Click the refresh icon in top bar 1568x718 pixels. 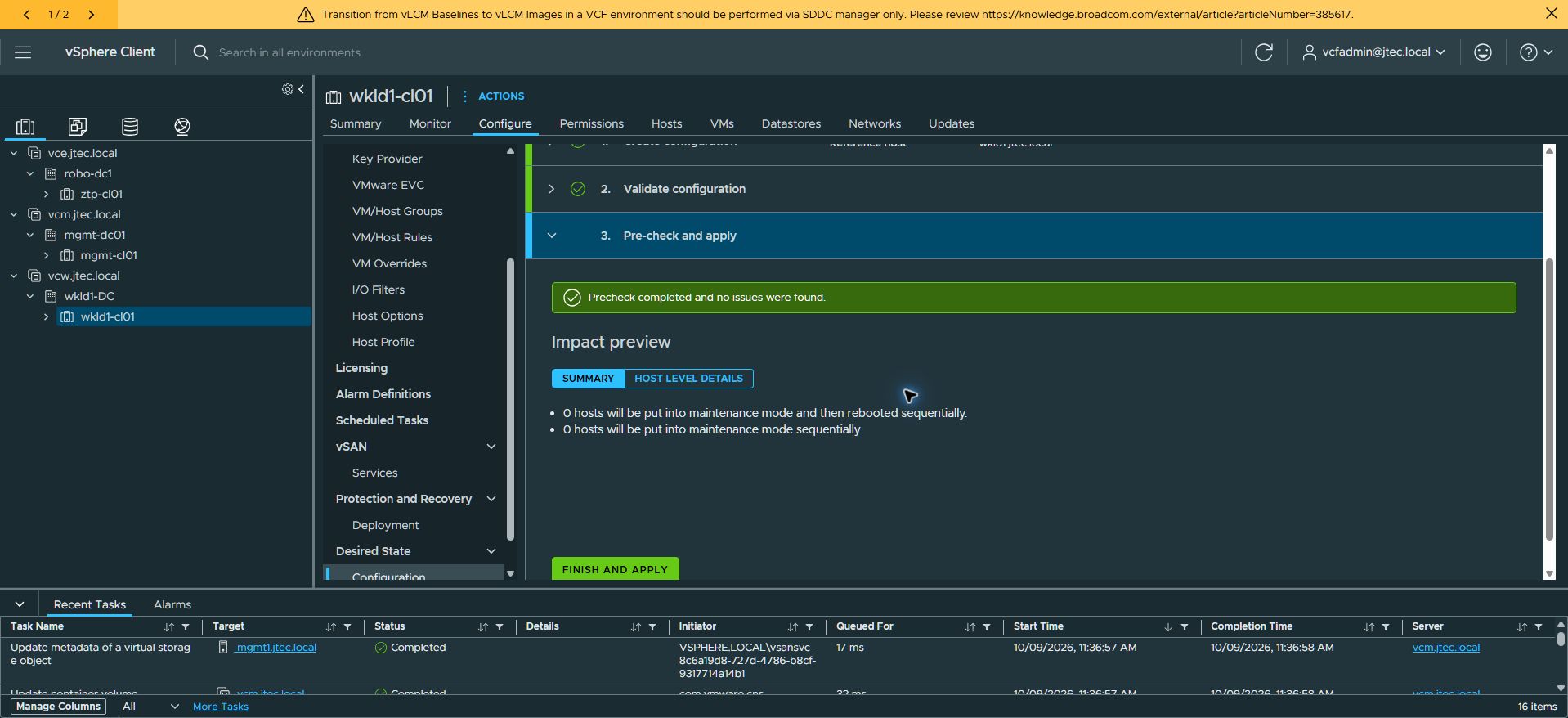point(1264,52)
